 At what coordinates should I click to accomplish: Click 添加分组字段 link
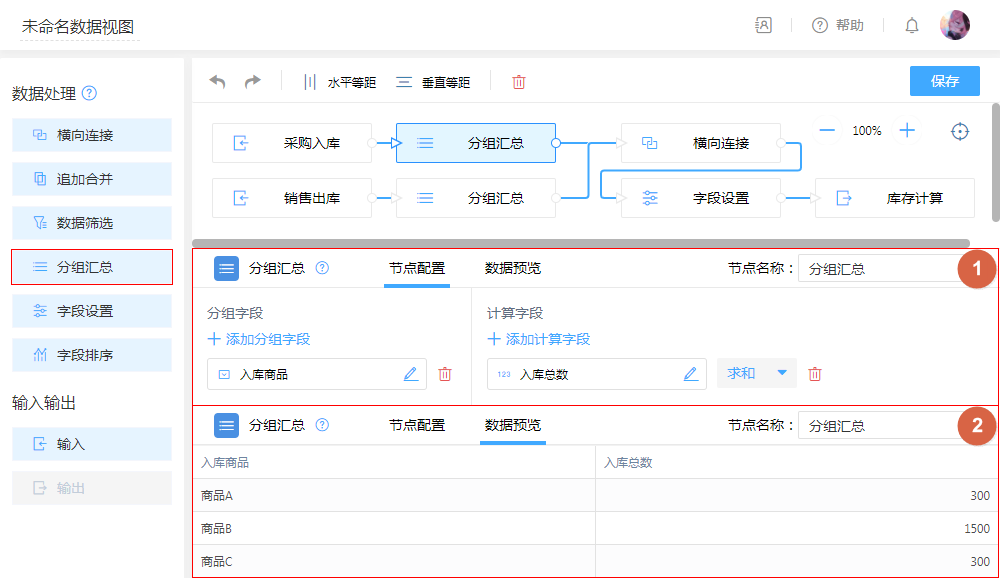coord(259,339)
